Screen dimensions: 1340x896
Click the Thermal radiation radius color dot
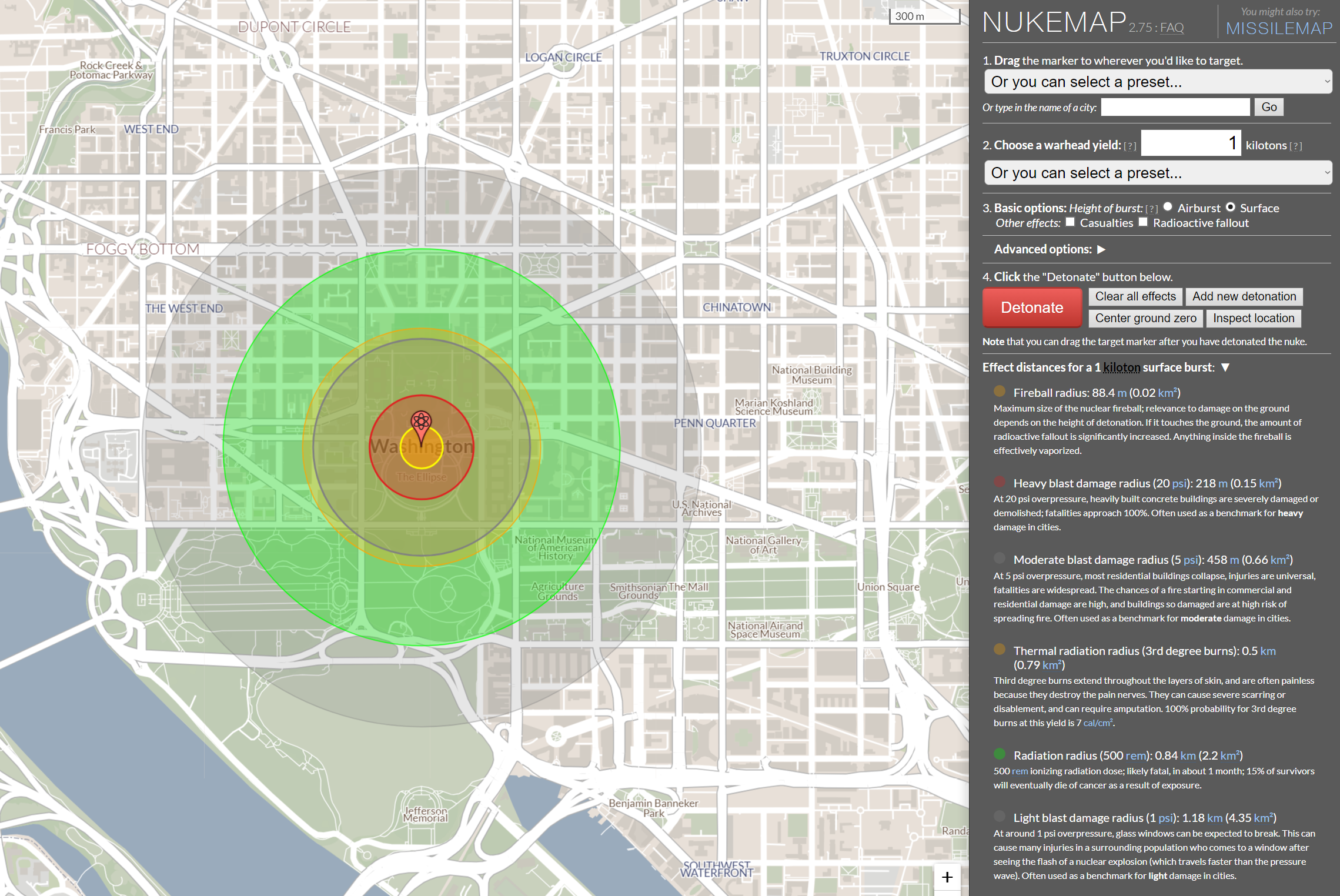999,650
